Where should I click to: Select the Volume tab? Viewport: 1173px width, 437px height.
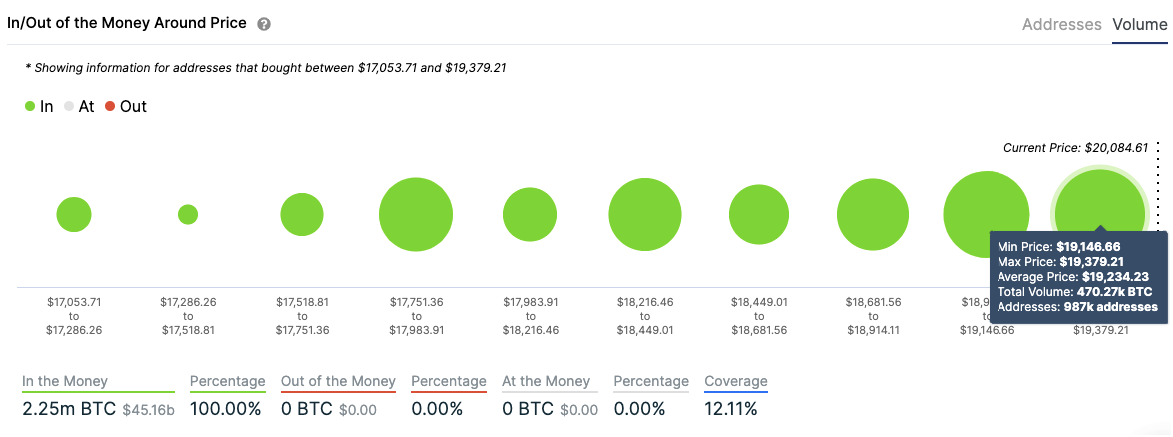(x=1140, y=25)
